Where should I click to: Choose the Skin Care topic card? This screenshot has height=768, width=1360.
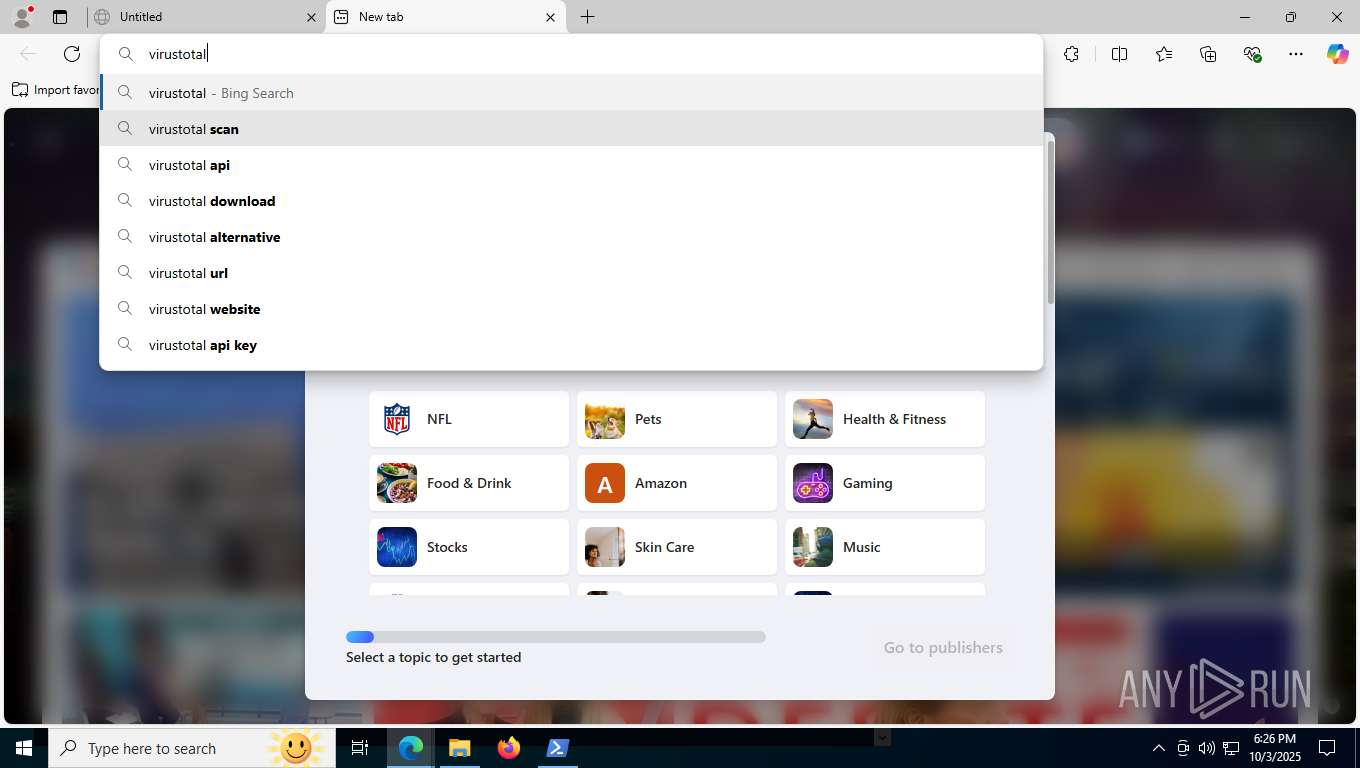pos(677,547)
